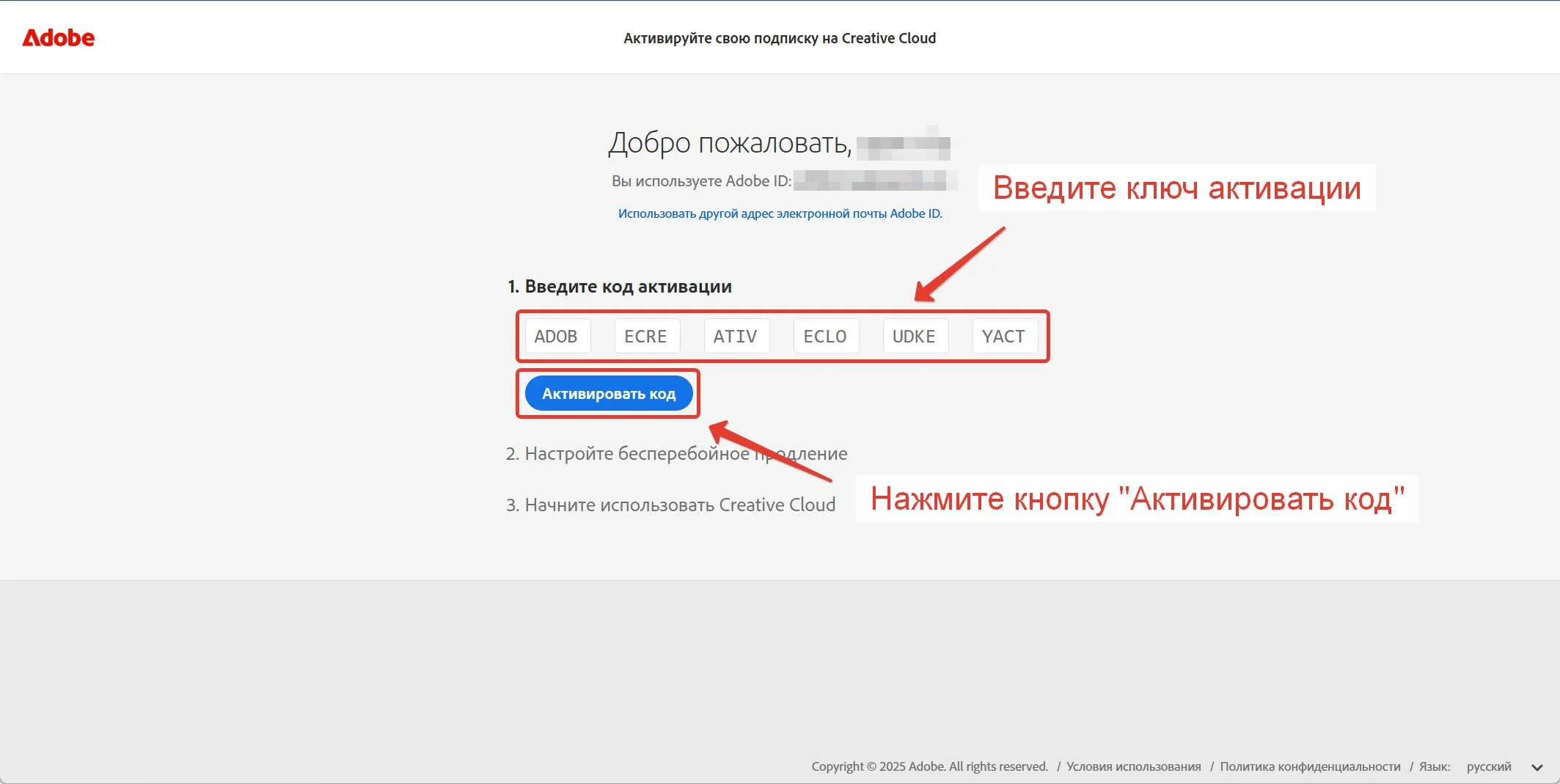The width and height of the screenshot is (1560, 784).
Task: Focus the ECRE code field
Action: pos(647,336)
